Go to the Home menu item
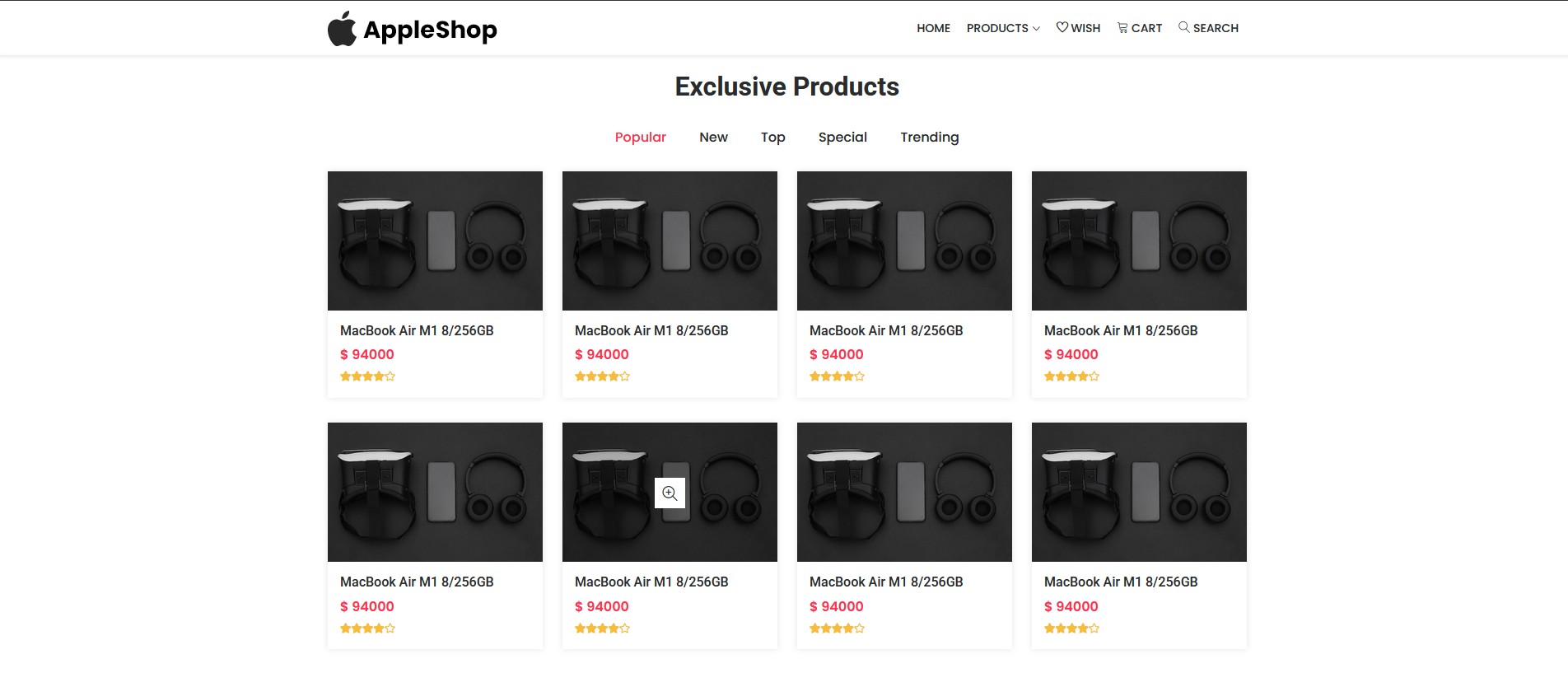1568x687 pixels. coord(933,28)
